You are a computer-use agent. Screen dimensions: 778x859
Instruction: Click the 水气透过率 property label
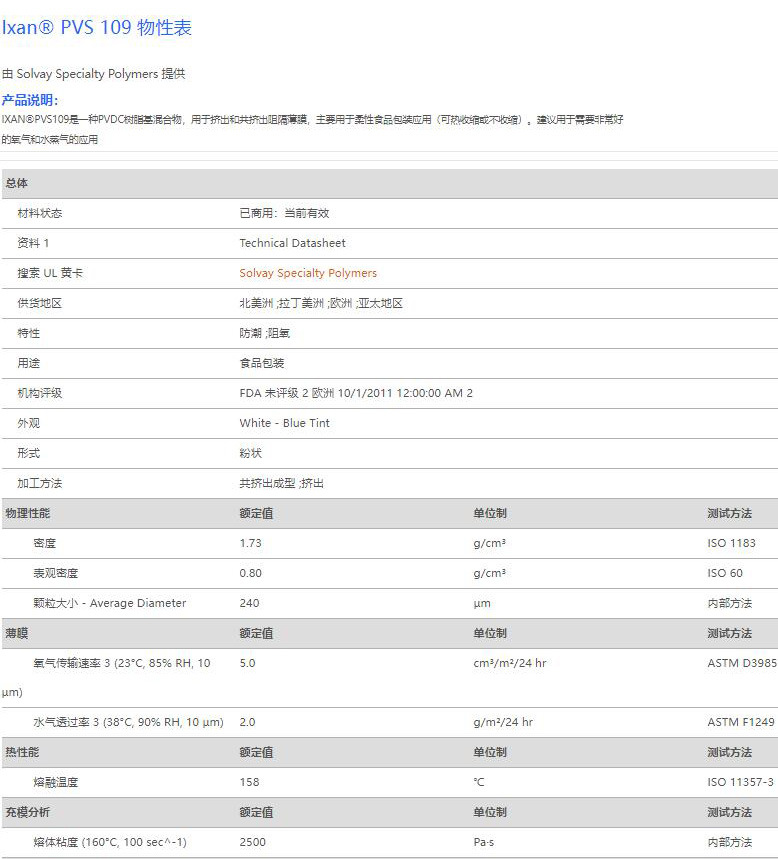pyautogui.click(x=128, y=722)
